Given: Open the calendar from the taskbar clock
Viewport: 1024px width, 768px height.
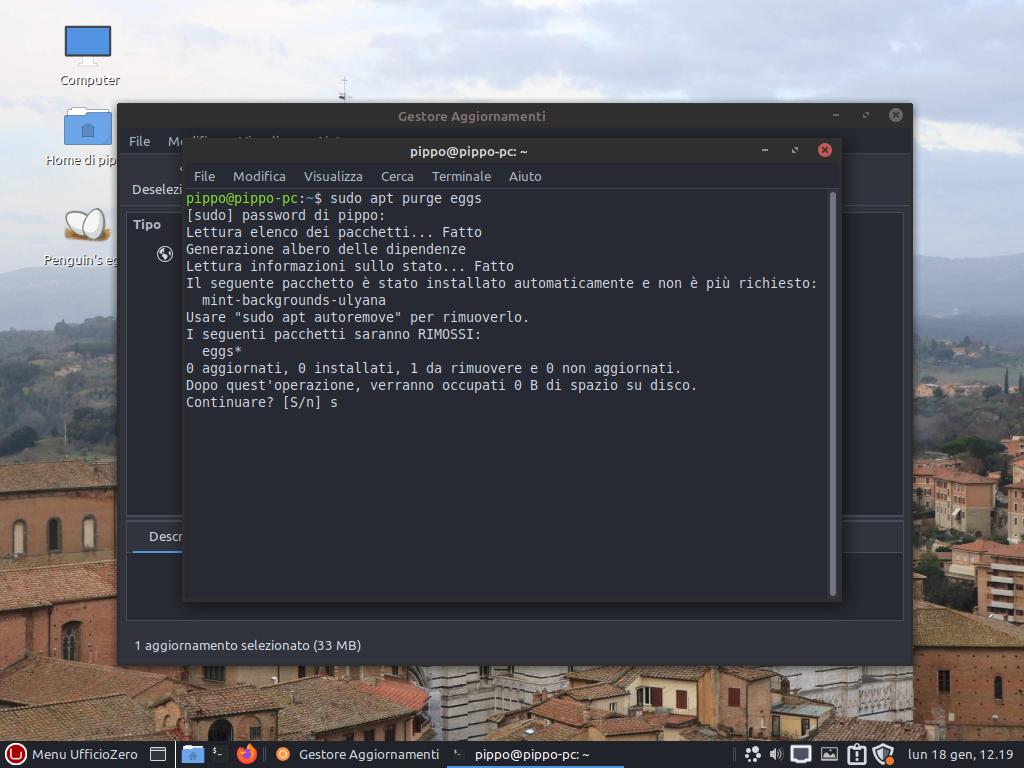Looking at the screenshot, I should click(960, 754).
